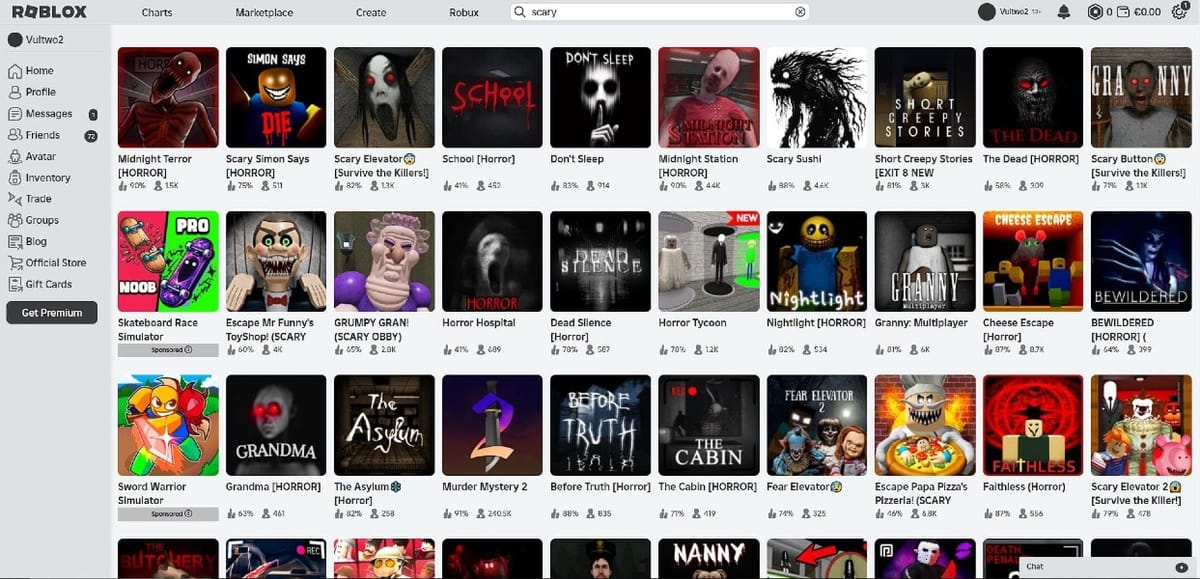This screenshot has height=579, width=1200.
Task: Open the Scary Simon Says thumbnail
Action: pos(276,97)
